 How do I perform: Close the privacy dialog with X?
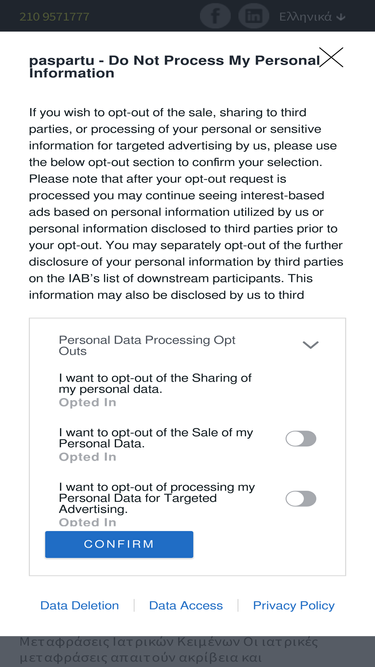click(331, 57)
